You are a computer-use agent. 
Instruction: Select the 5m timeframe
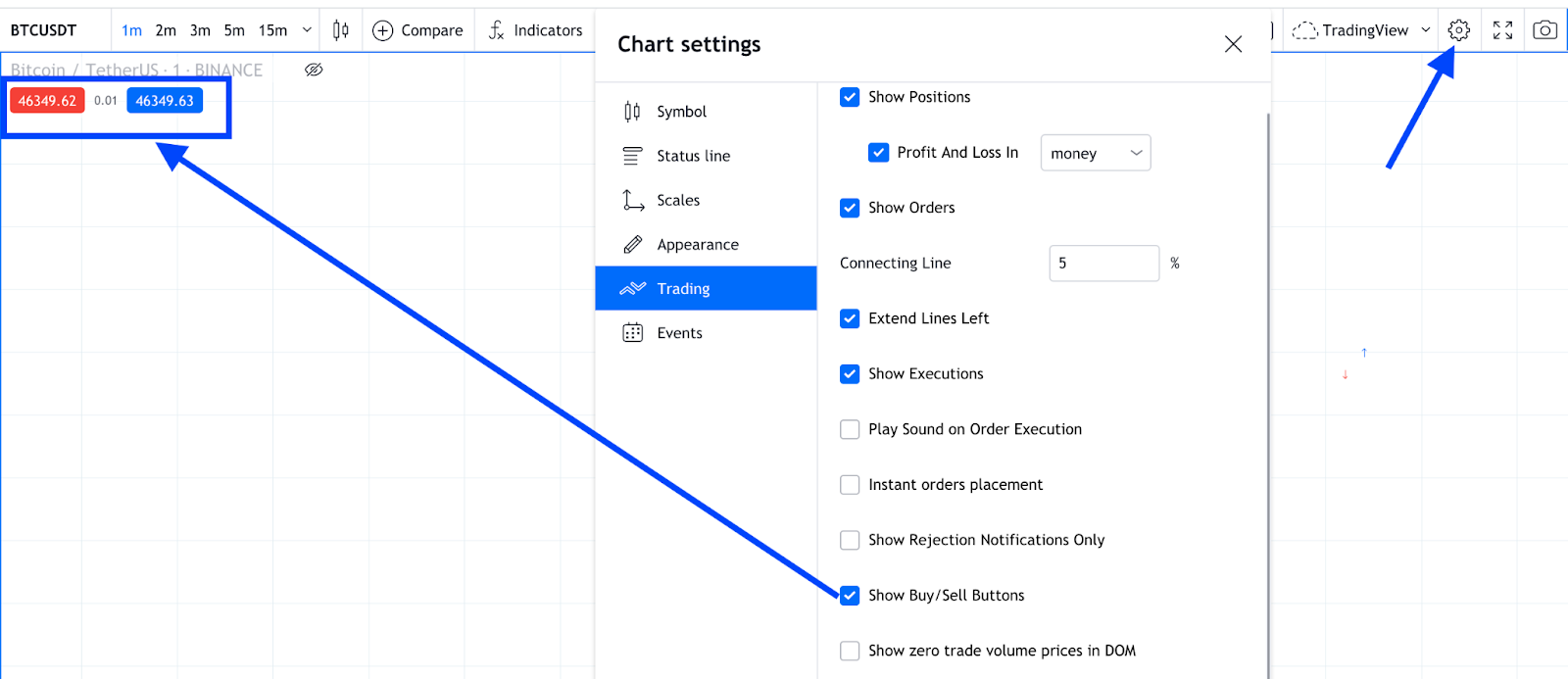pos(234,30)
